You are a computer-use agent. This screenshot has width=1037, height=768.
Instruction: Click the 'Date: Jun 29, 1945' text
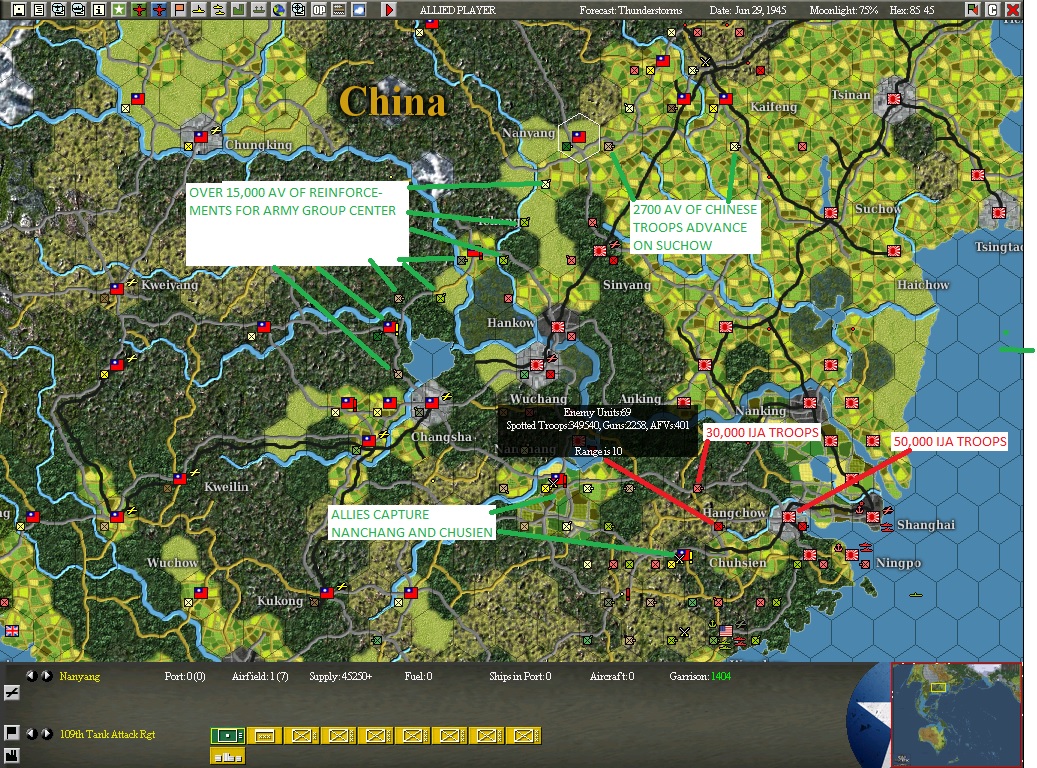tap(747, 10)
